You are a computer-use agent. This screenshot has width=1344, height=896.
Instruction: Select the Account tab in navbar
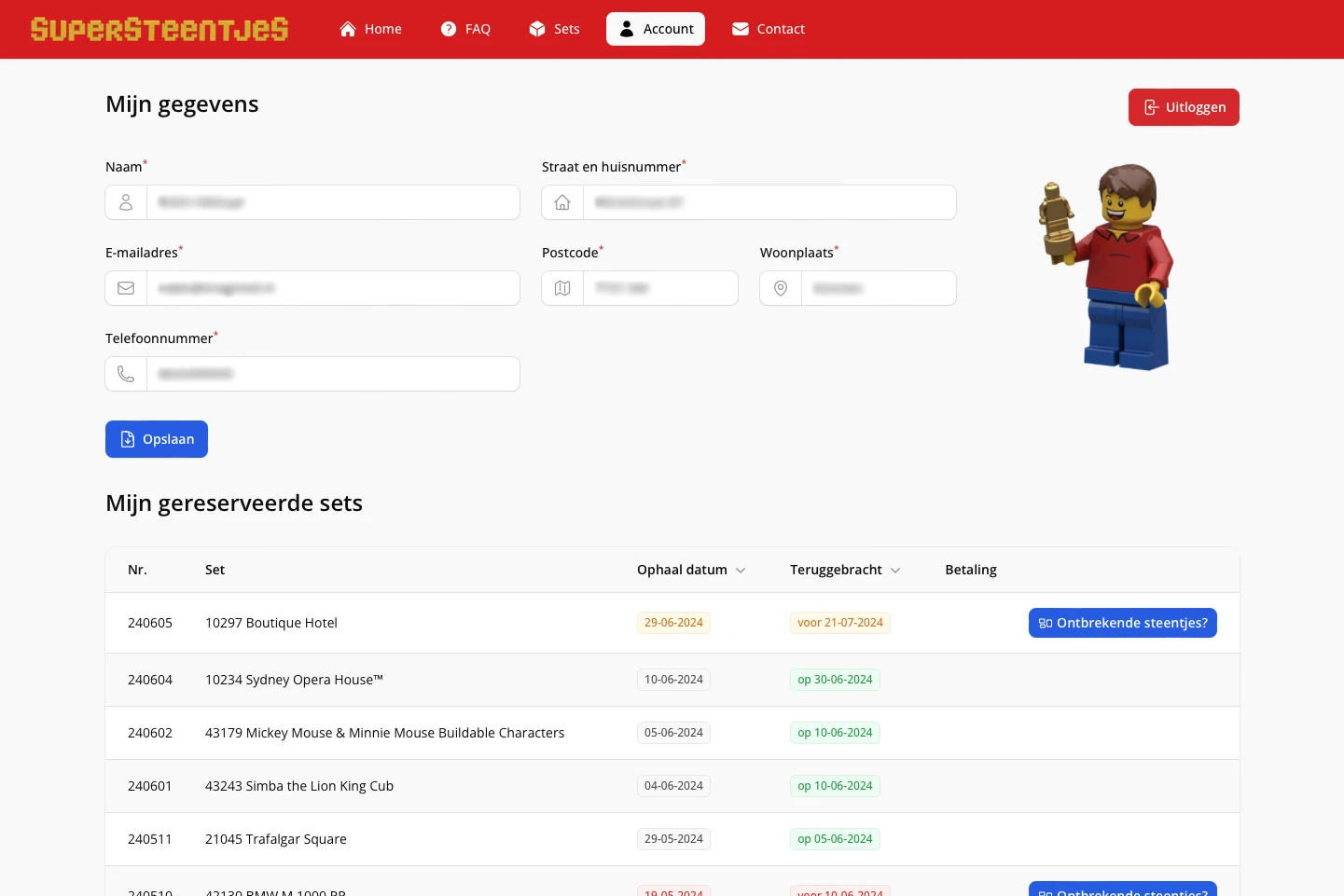[x=656, y=29]
